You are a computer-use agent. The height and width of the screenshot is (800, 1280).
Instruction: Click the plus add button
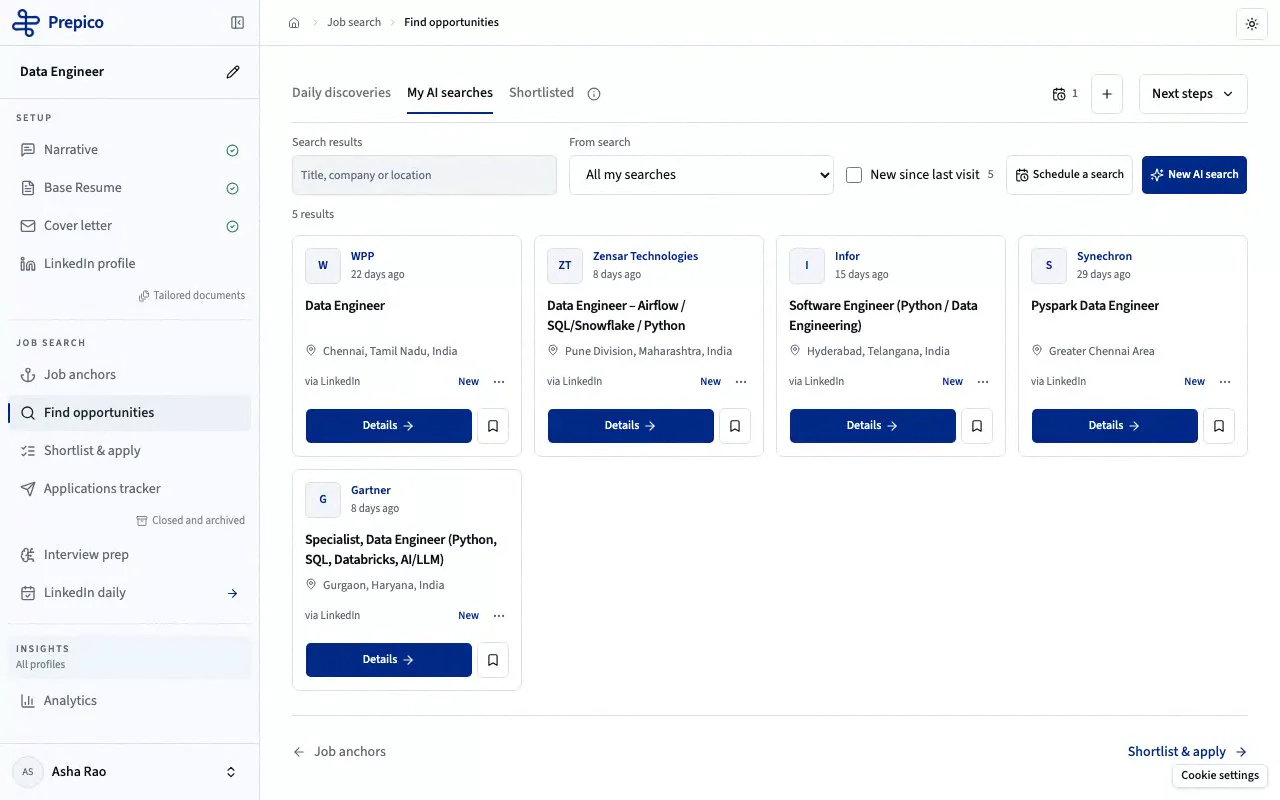tap(1107, 94)
